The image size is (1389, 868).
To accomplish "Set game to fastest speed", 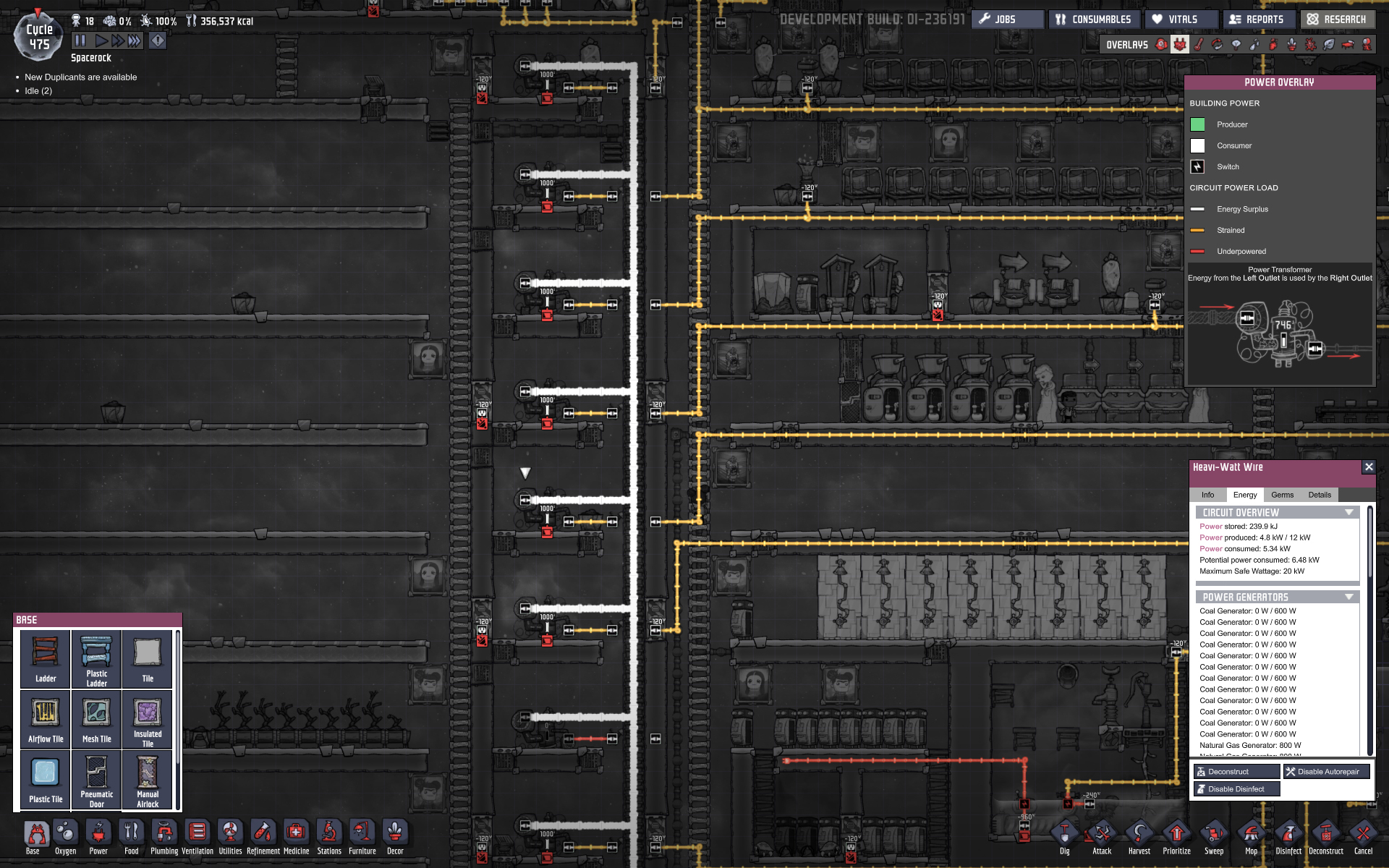I will coord(135,41).
